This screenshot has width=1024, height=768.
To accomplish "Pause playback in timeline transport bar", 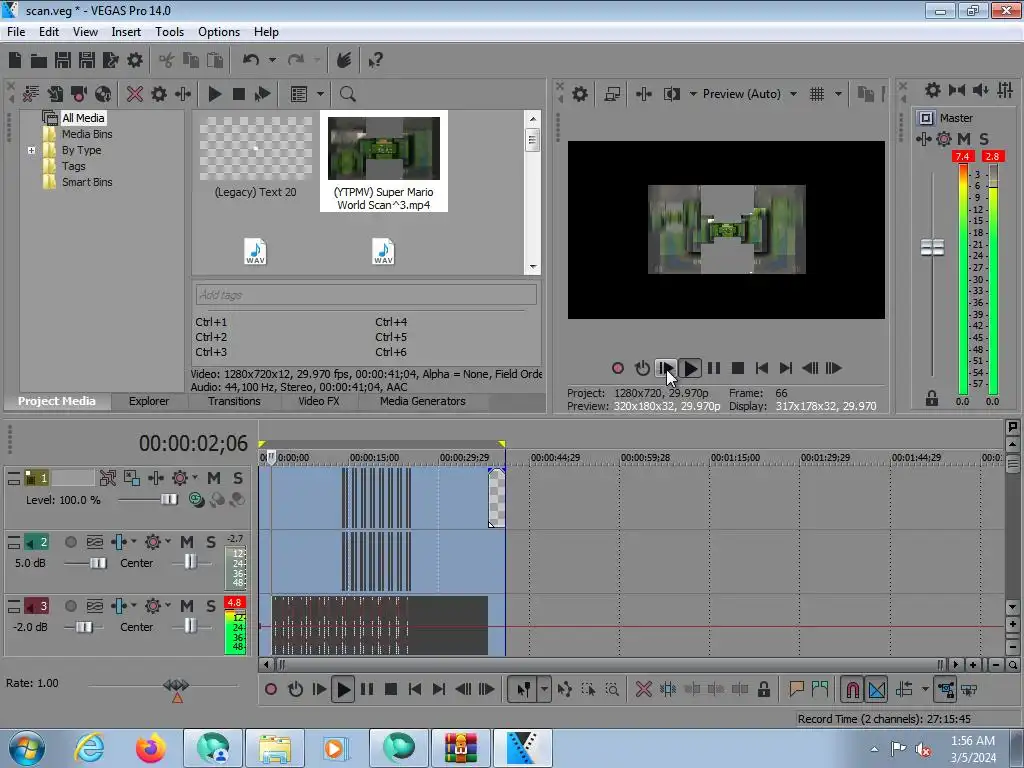I will pos(367,689).
